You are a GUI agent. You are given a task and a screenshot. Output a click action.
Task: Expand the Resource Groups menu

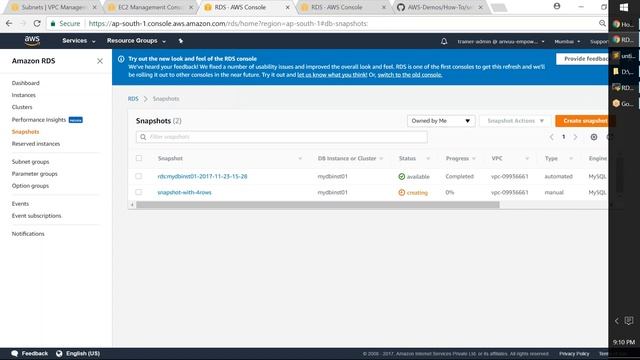[x=136, y=41]
